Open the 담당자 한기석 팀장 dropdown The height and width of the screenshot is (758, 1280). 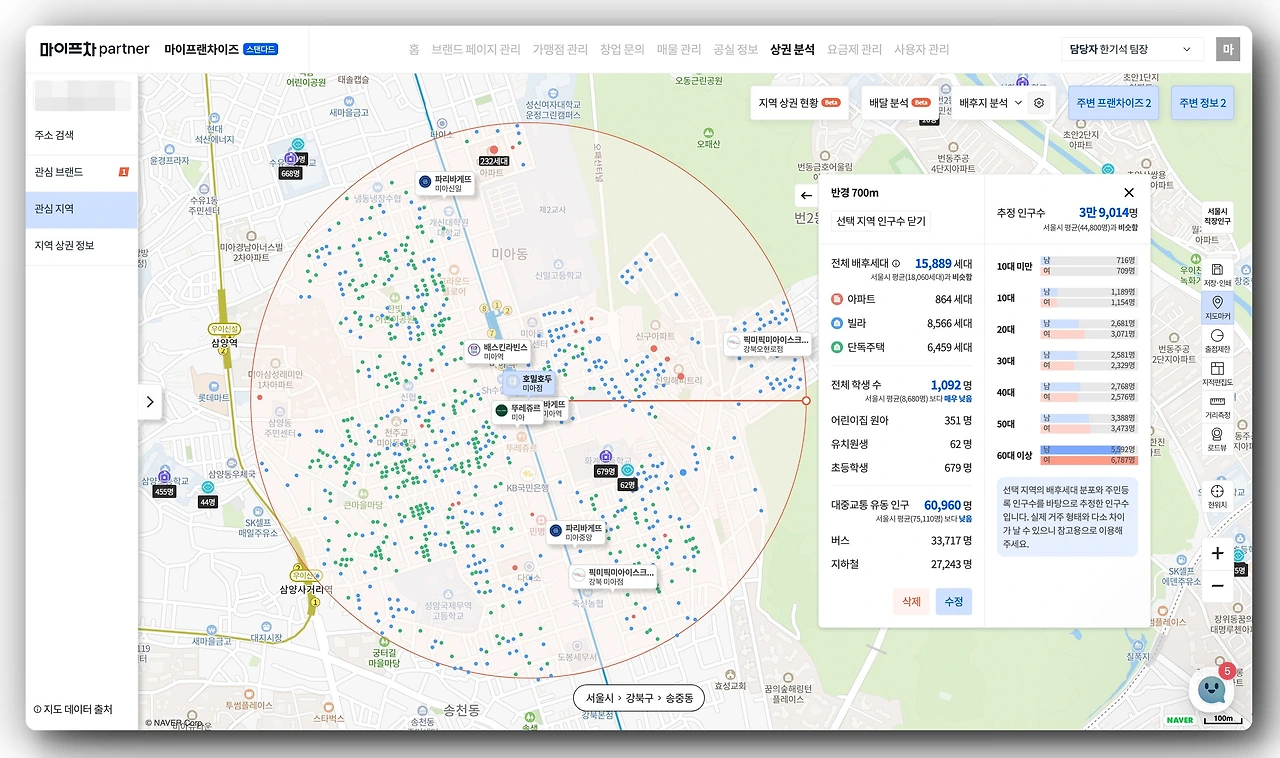click(x=1132, y=49)
